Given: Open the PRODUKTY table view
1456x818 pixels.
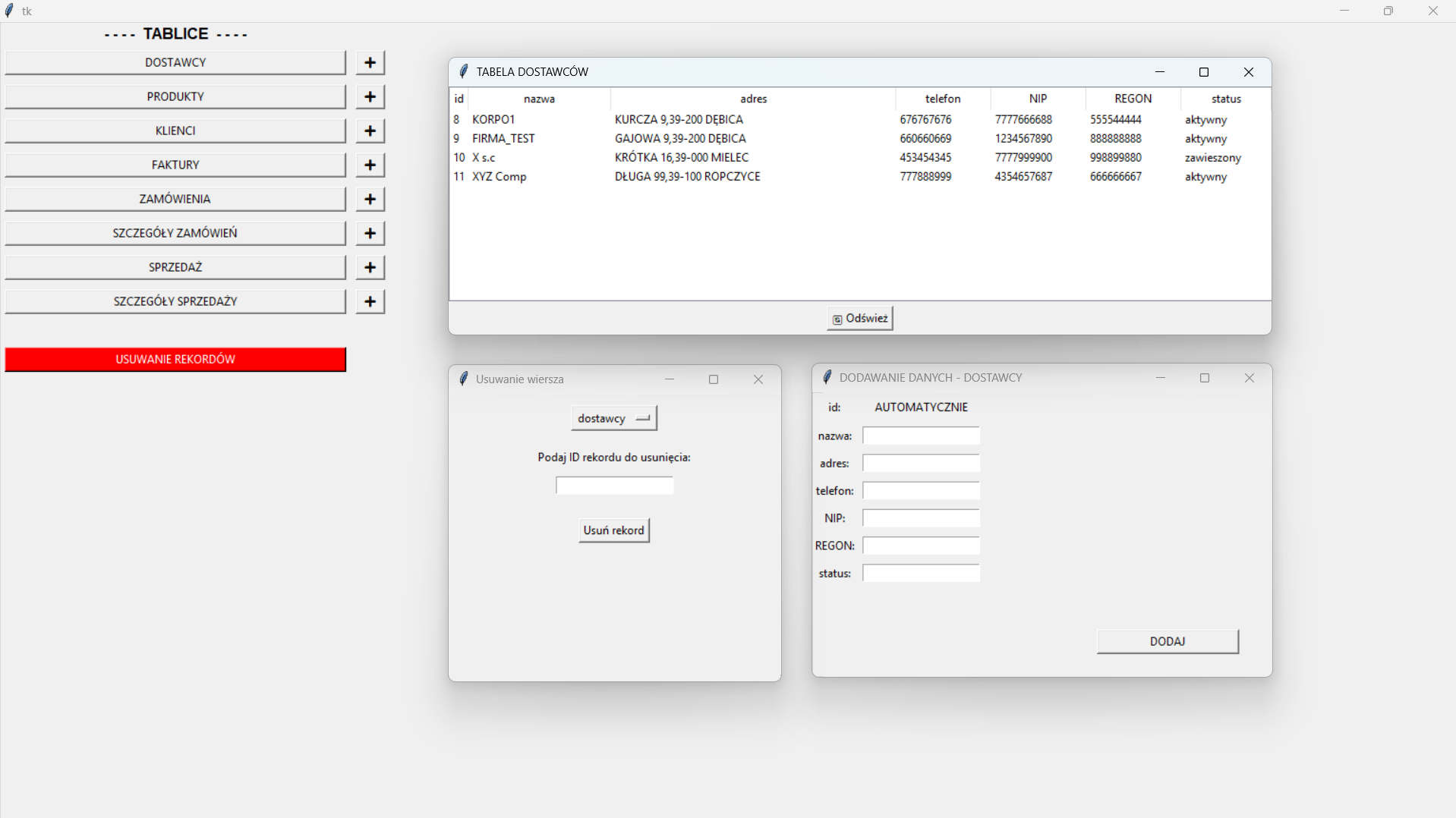Looking at the screenshot, I should tap(175, 96).
